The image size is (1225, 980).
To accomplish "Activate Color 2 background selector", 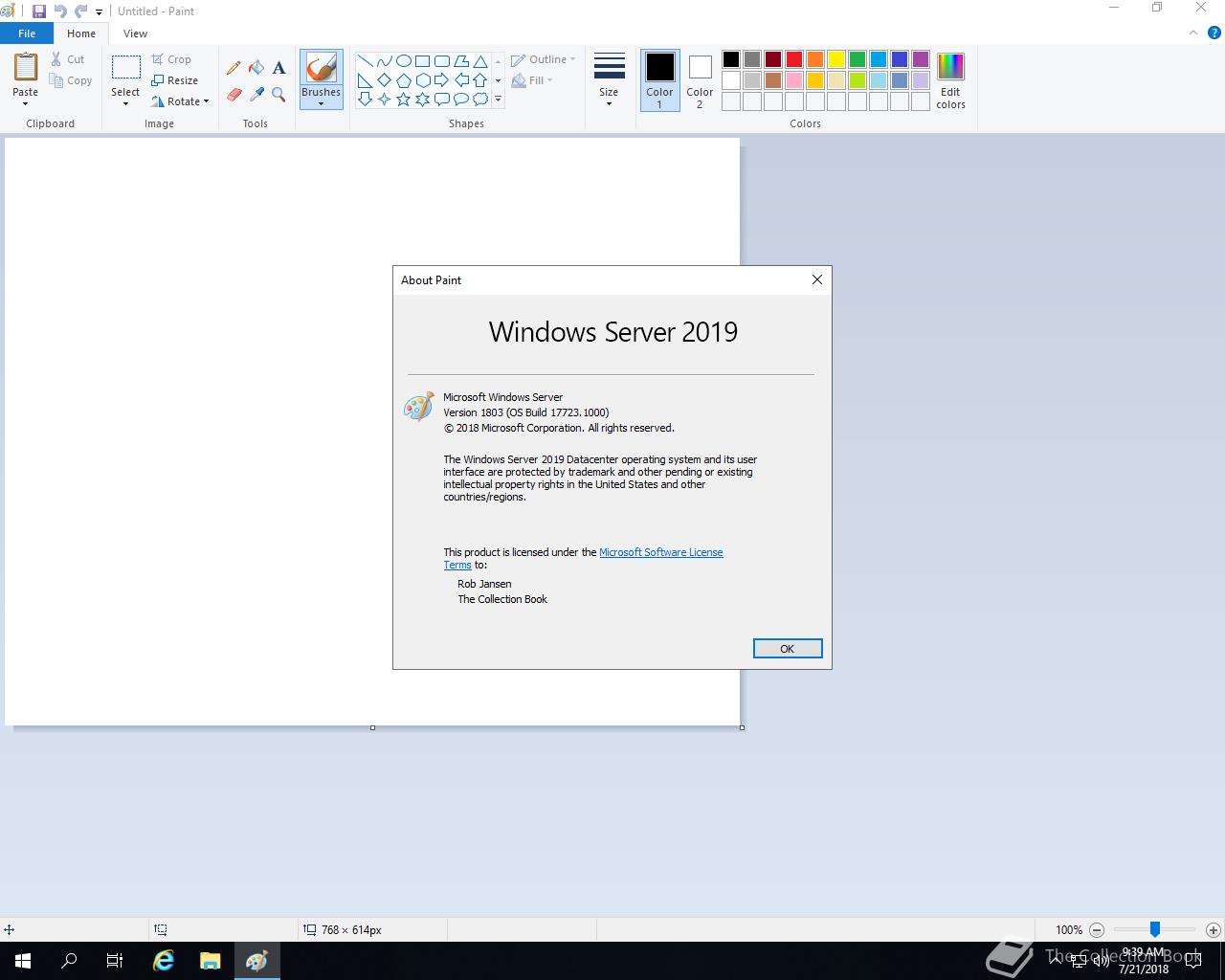I will (x=700, y=79).
